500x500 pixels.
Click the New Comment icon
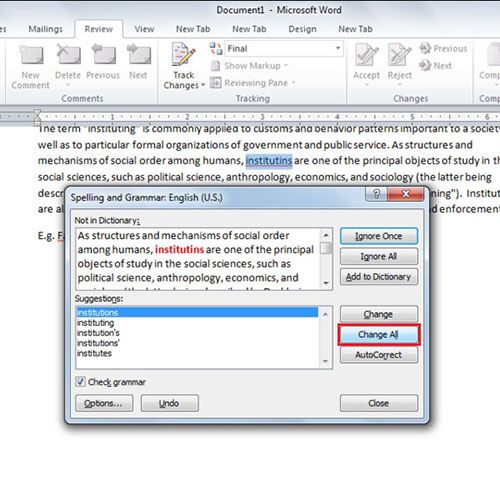(x=31, y=54)
